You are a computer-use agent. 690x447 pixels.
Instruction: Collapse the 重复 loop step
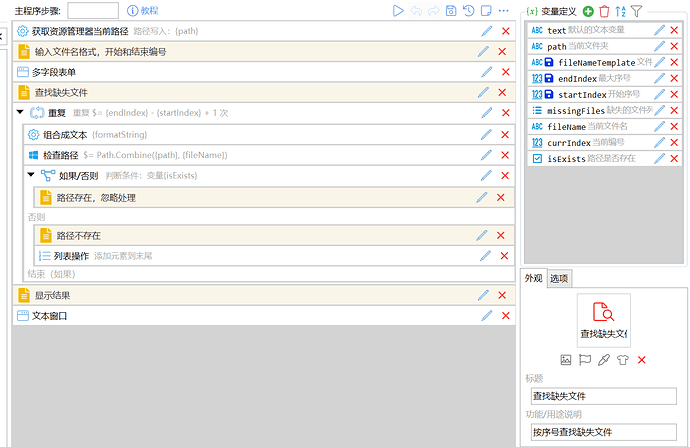(21, 113)
